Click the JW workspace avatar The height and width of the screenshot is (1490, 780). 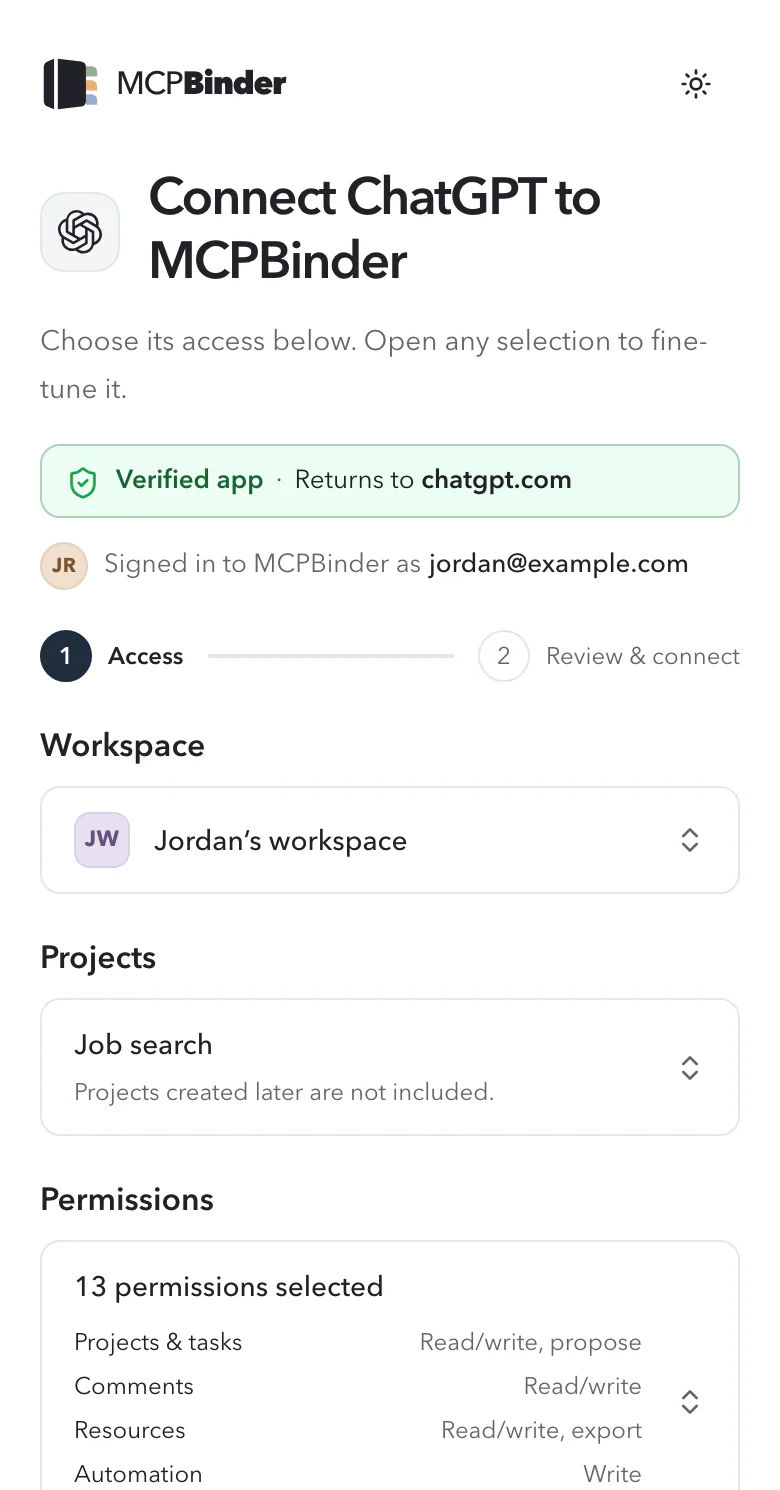pos(102,840)
